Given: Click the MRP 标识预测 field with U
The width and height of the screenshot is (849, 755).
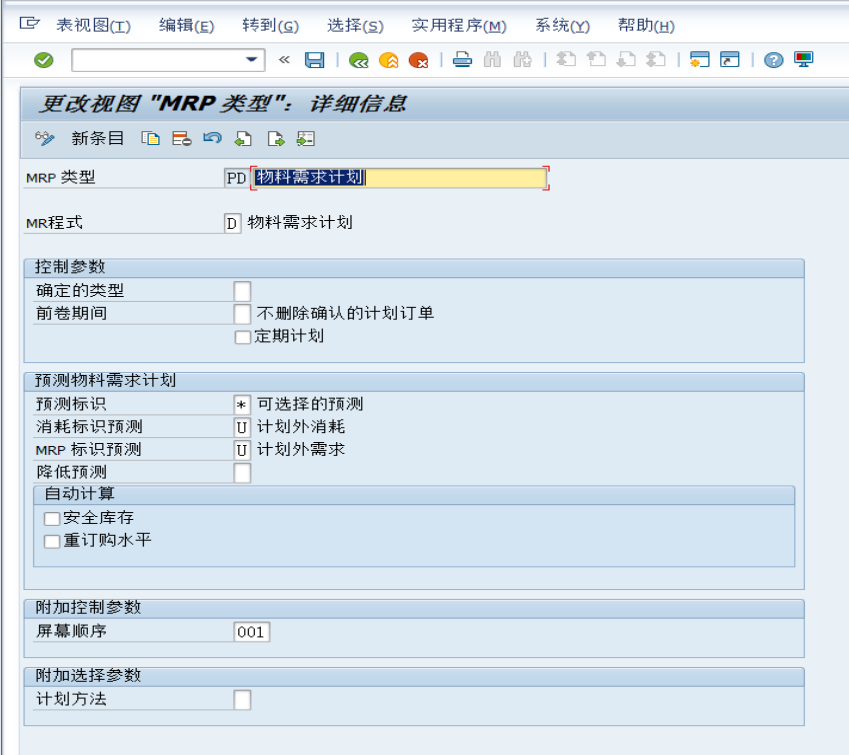Looking at the screenshot, I should click(x=242, y=450).
